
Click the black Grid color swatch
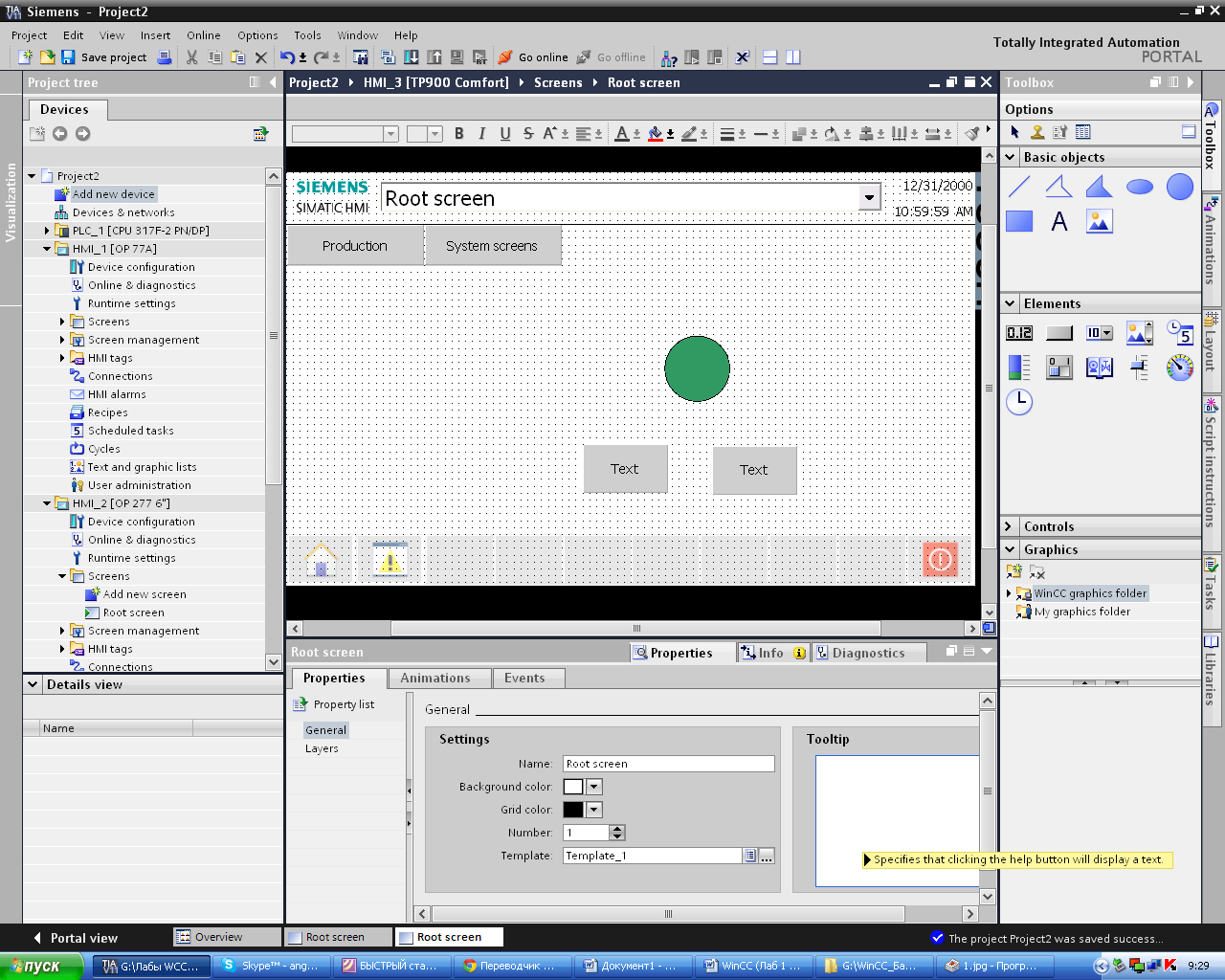(573, 810)
